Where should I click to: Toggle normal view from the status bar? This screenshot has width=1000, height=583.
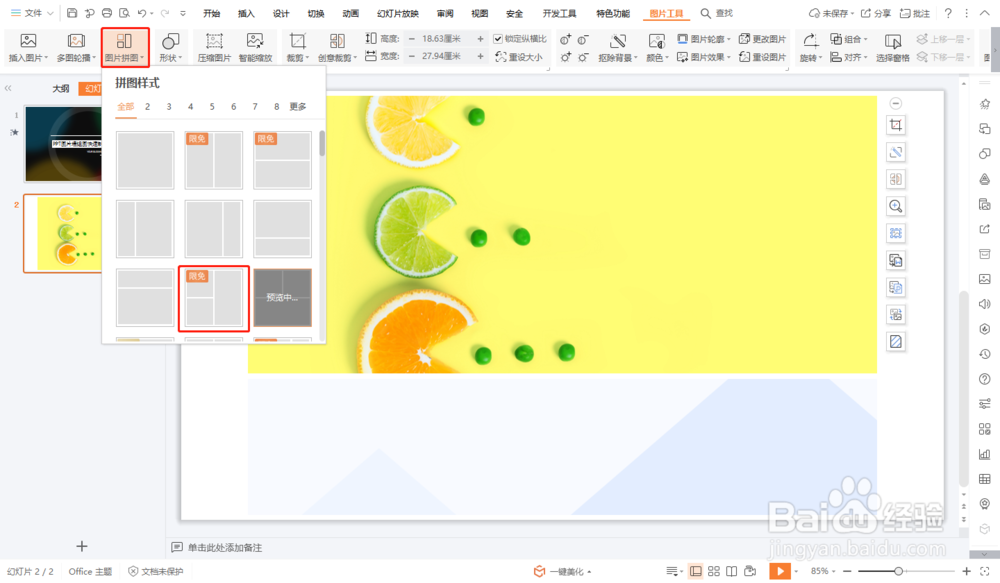[x=697, y=571]
